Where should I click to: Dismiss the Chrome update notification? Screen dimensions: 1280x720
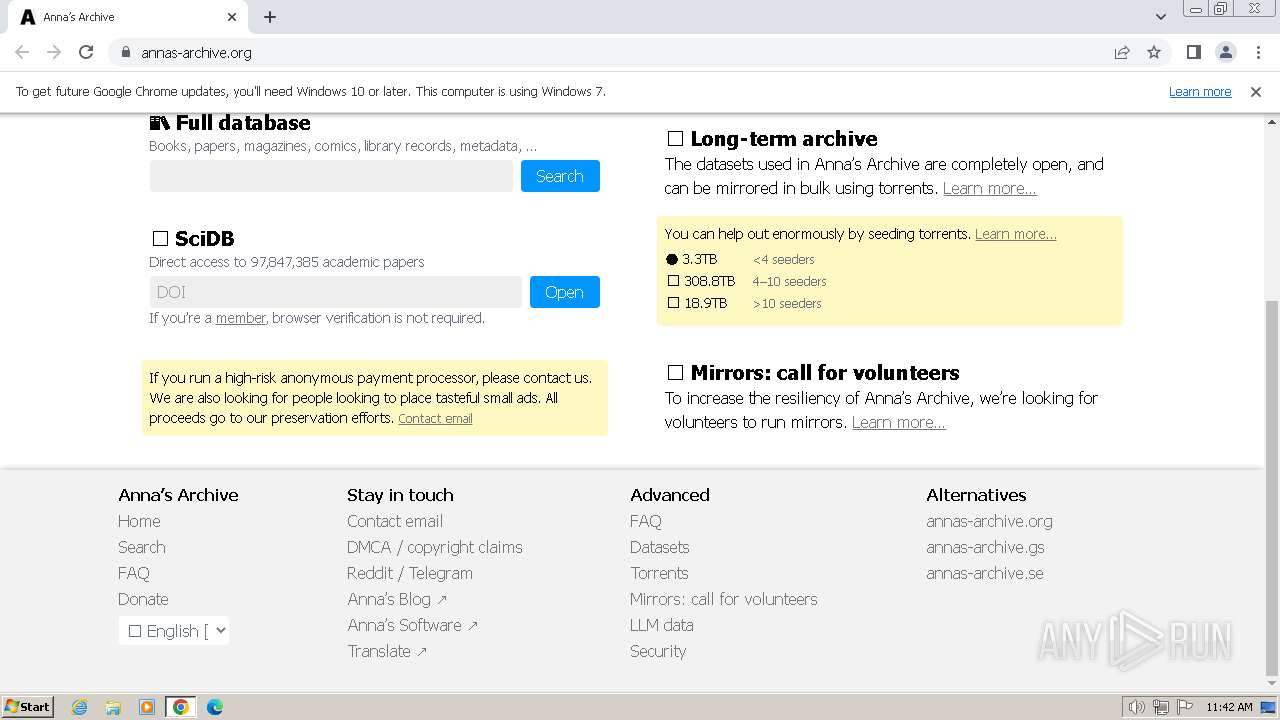(1256, 91)
